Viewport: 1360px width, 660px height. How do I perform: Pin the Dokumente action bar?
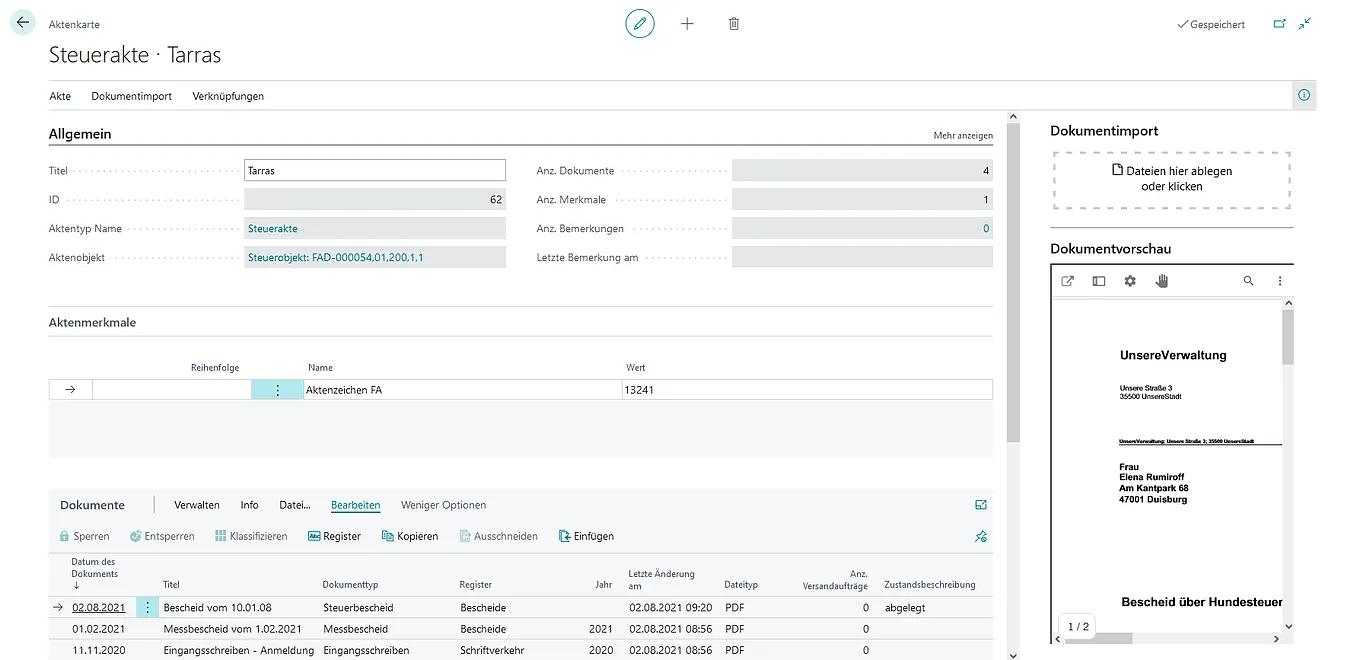click(x=981, y=537)
